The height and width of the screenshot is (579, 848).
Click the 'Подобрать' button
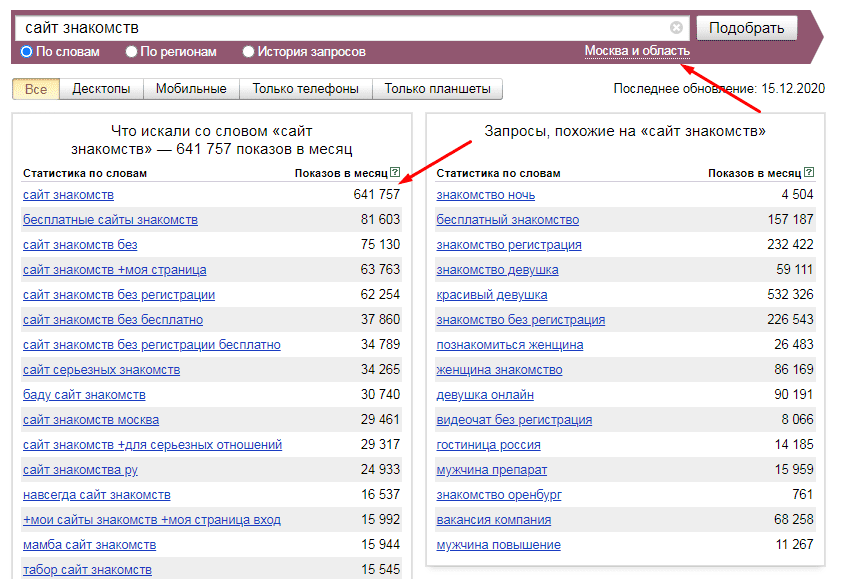746,28
